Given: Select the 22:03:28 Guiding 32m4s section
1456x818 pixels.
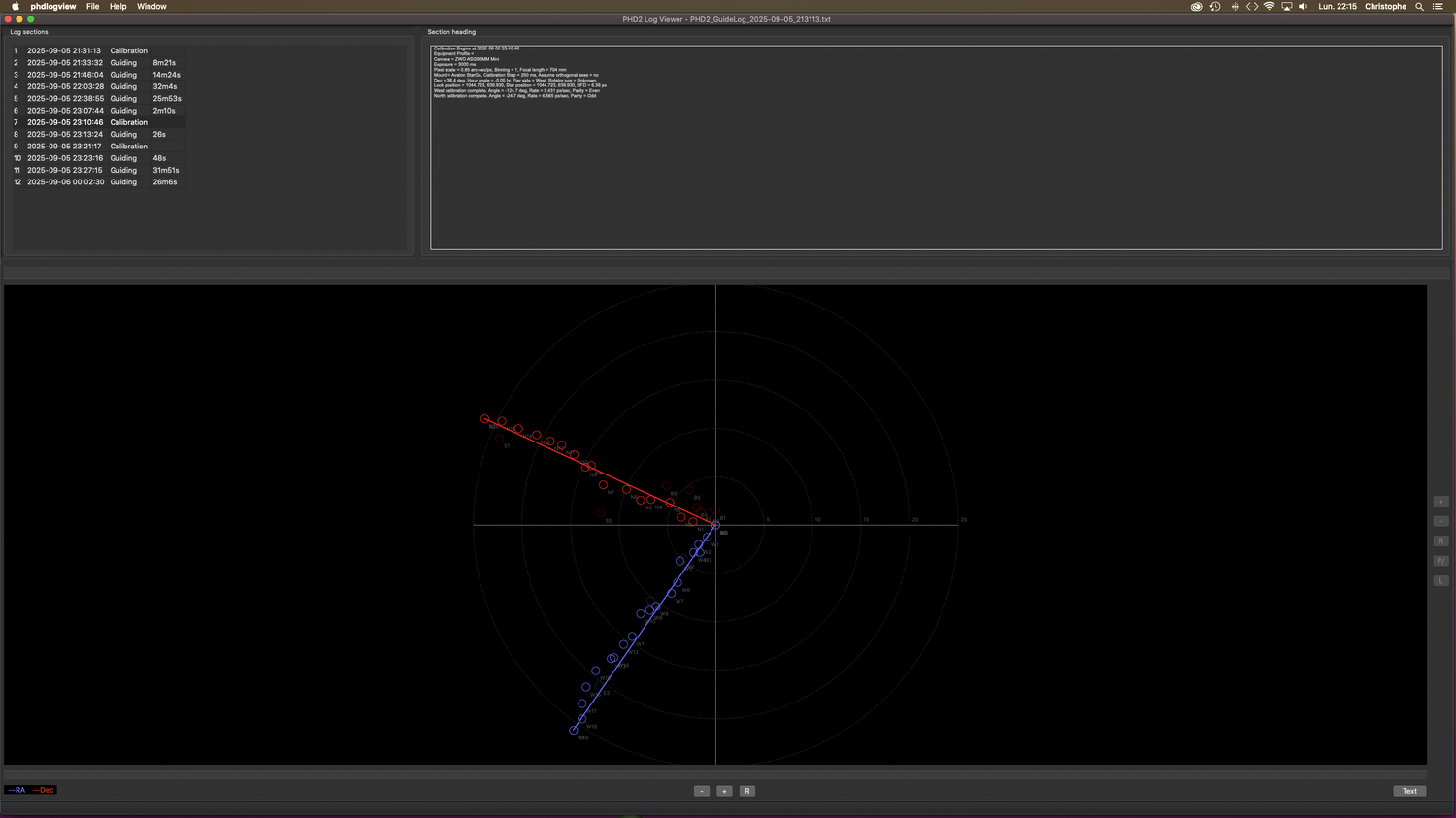Looking at the screenshot, I should [97, 86].
